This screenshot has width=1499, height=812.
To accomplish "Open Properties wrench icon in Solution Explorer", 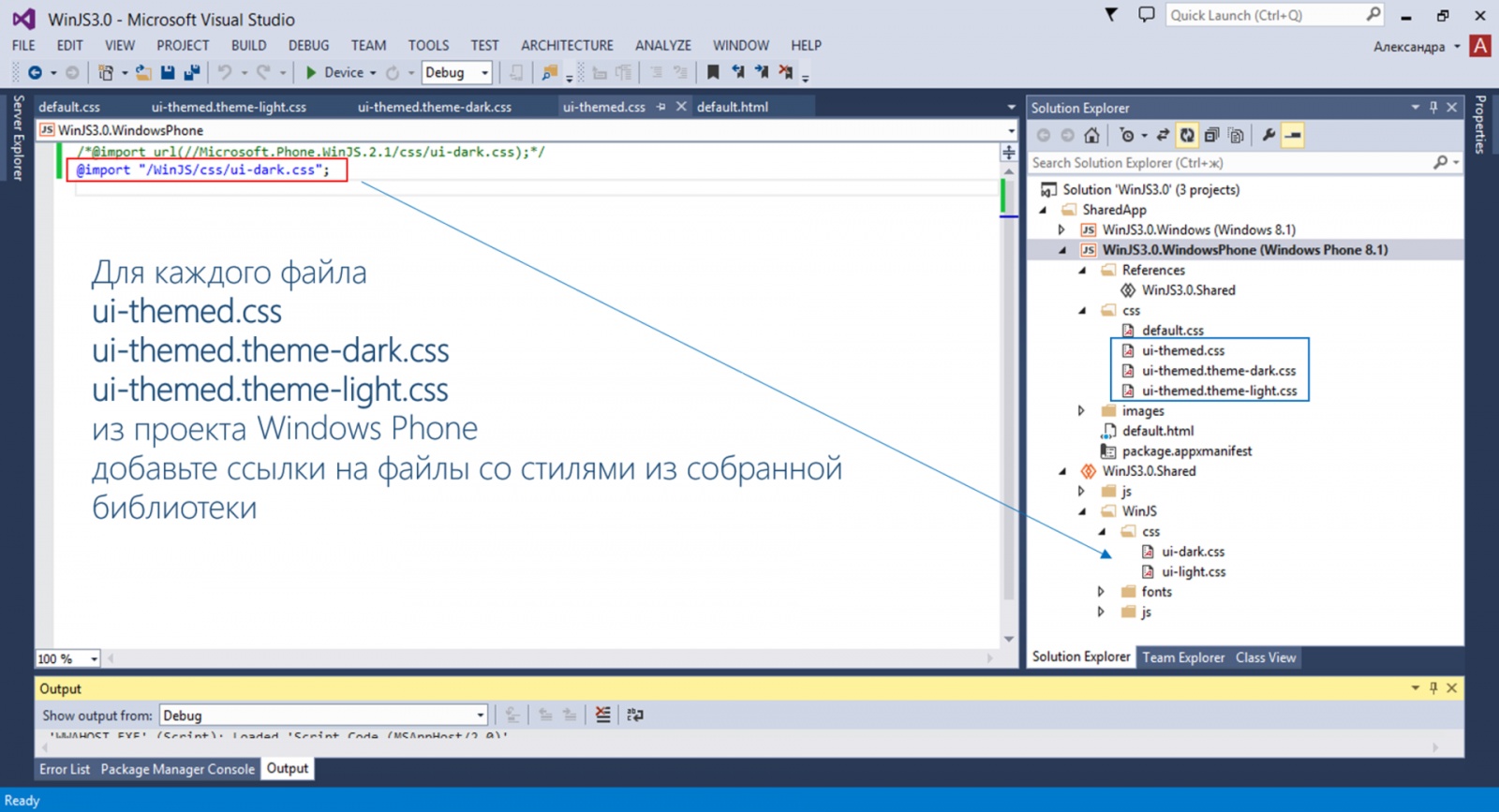I will tap(1269, 136).
